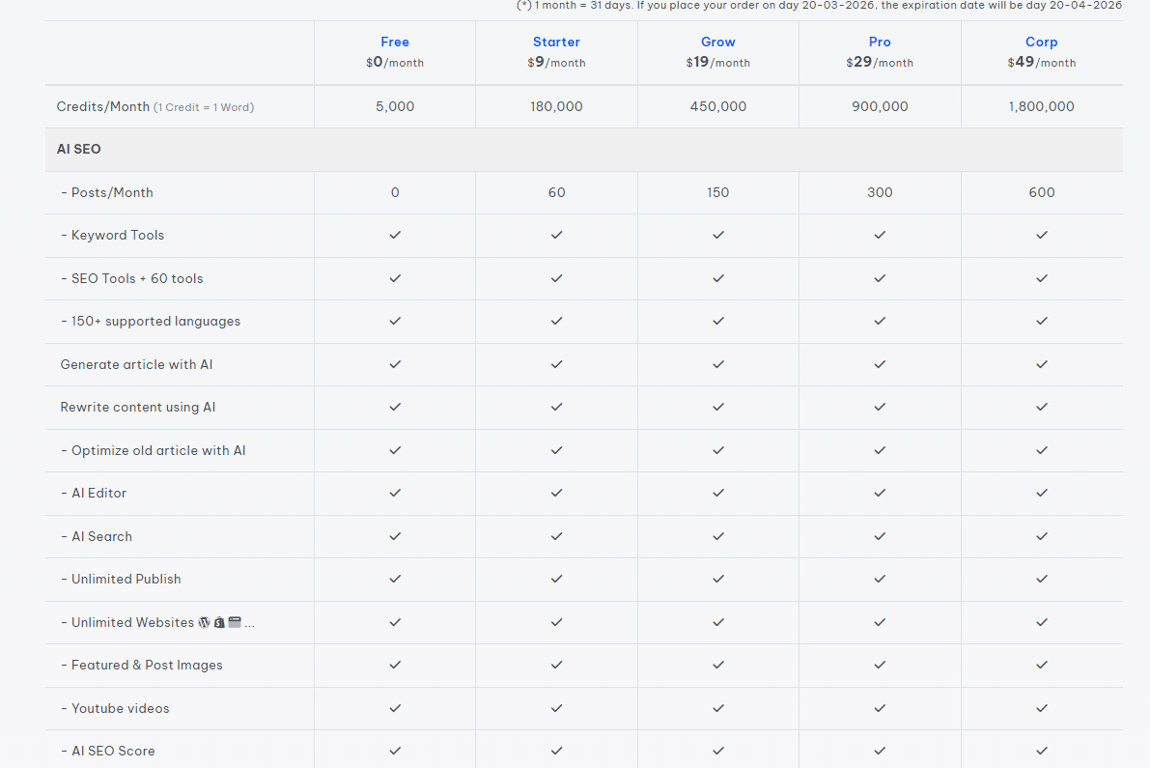Click the 1 month = 31 days note
Screen dimensions: 1150x768
[819, 5]
